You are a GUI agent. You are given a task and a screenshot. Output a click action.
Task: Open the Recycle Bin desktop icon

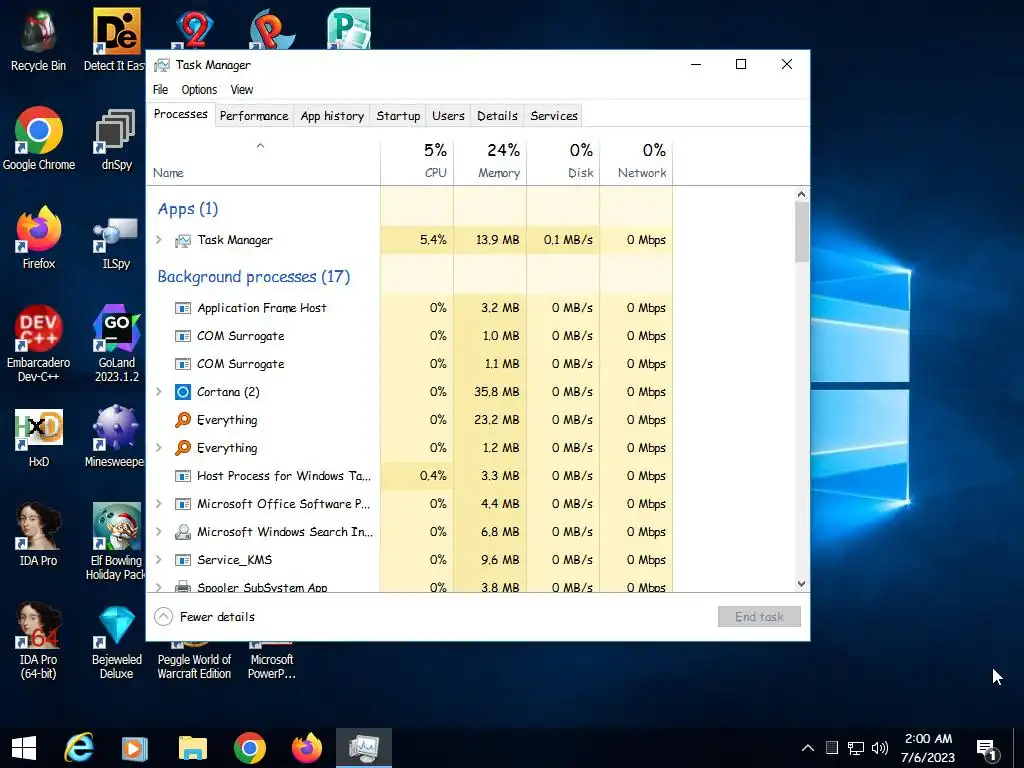point(38,39)
